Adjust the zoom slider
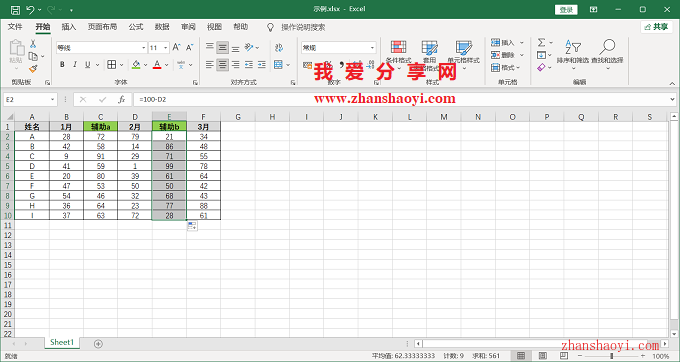Viewport: 680px width, 362px height. click(x=611, y=356)
